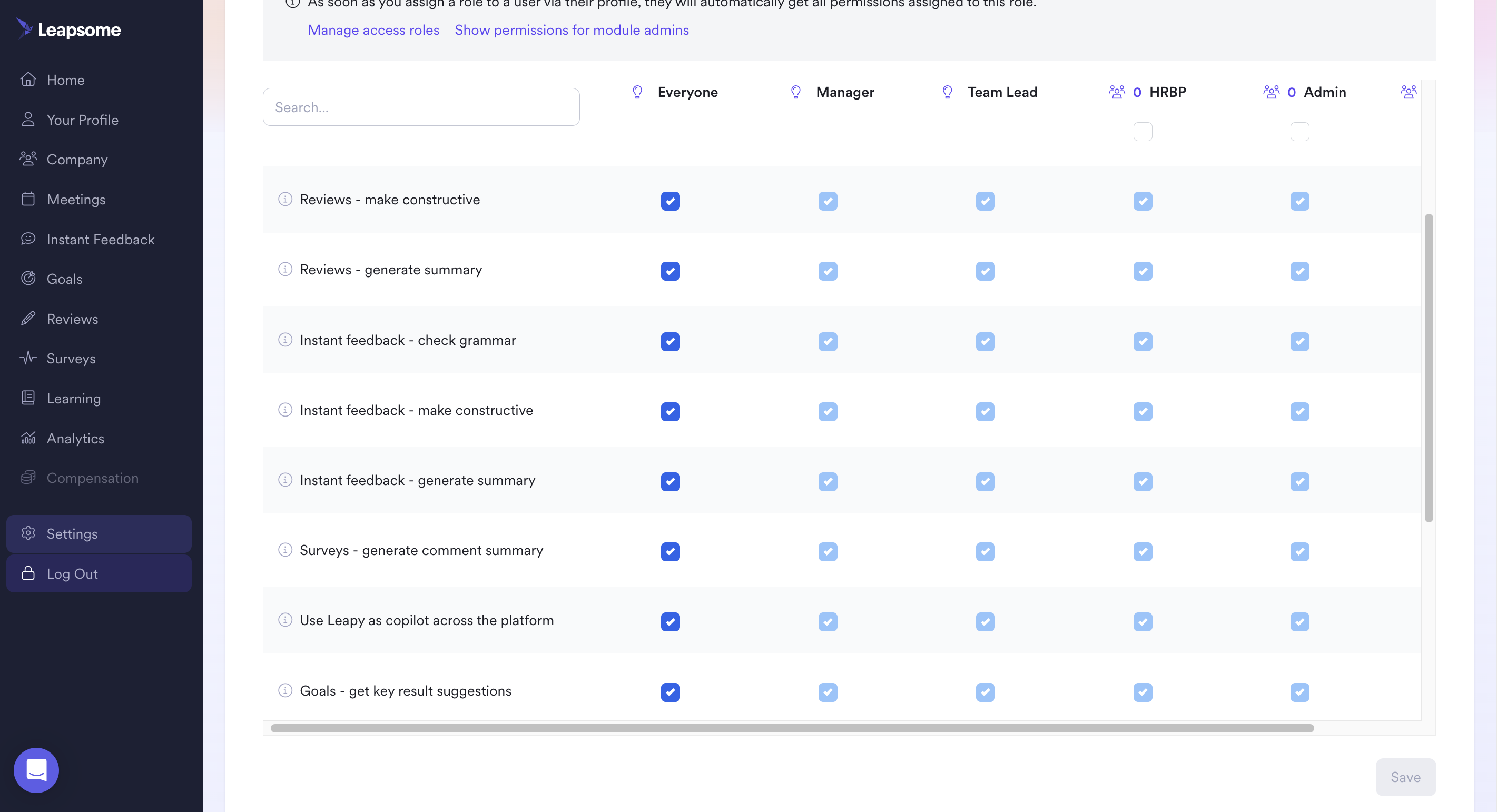Click the Save button
Image resolution: width=1497 pixels, height=812 pixels.
1406,777
